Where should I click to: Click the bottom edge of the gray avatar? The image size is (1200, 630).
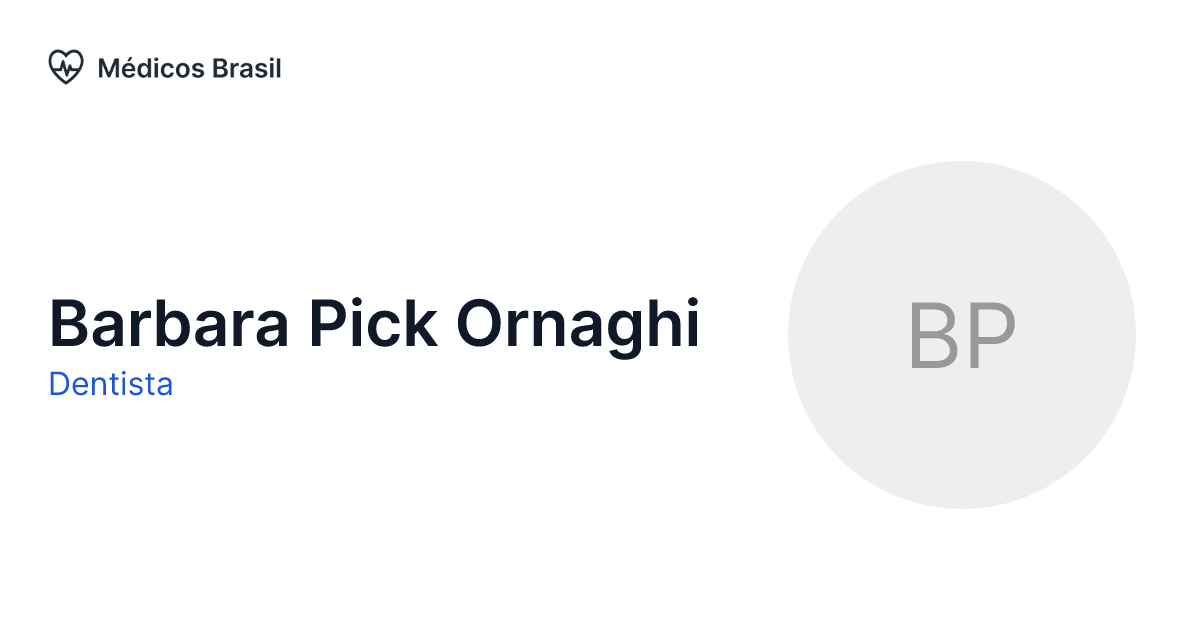point(961,504)
